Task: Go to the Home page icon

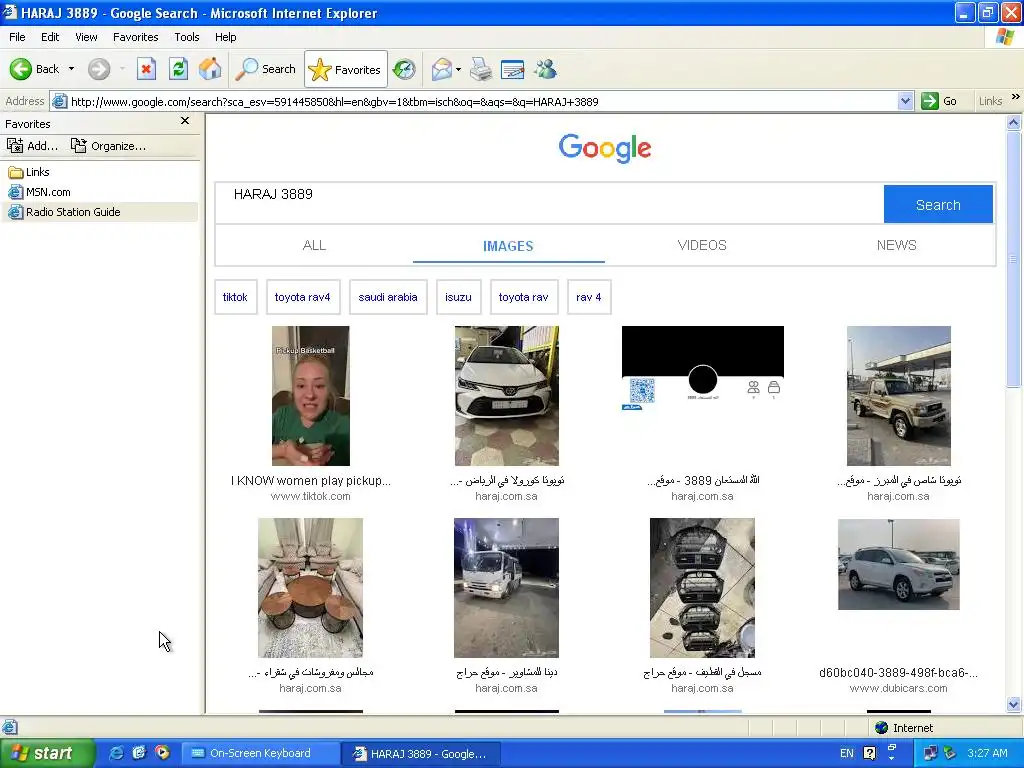Action: coord(210,69)
